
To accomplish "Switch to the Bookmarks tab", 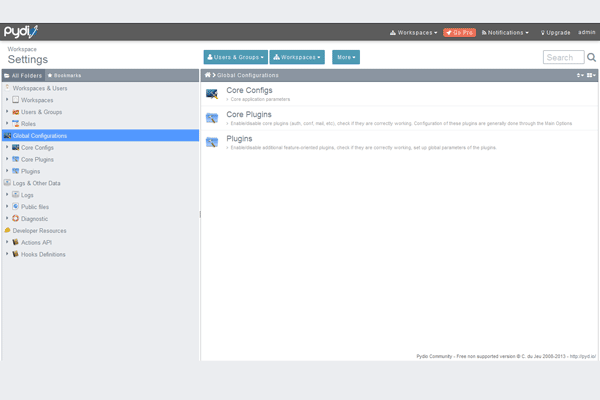I will tap(64, 75).
